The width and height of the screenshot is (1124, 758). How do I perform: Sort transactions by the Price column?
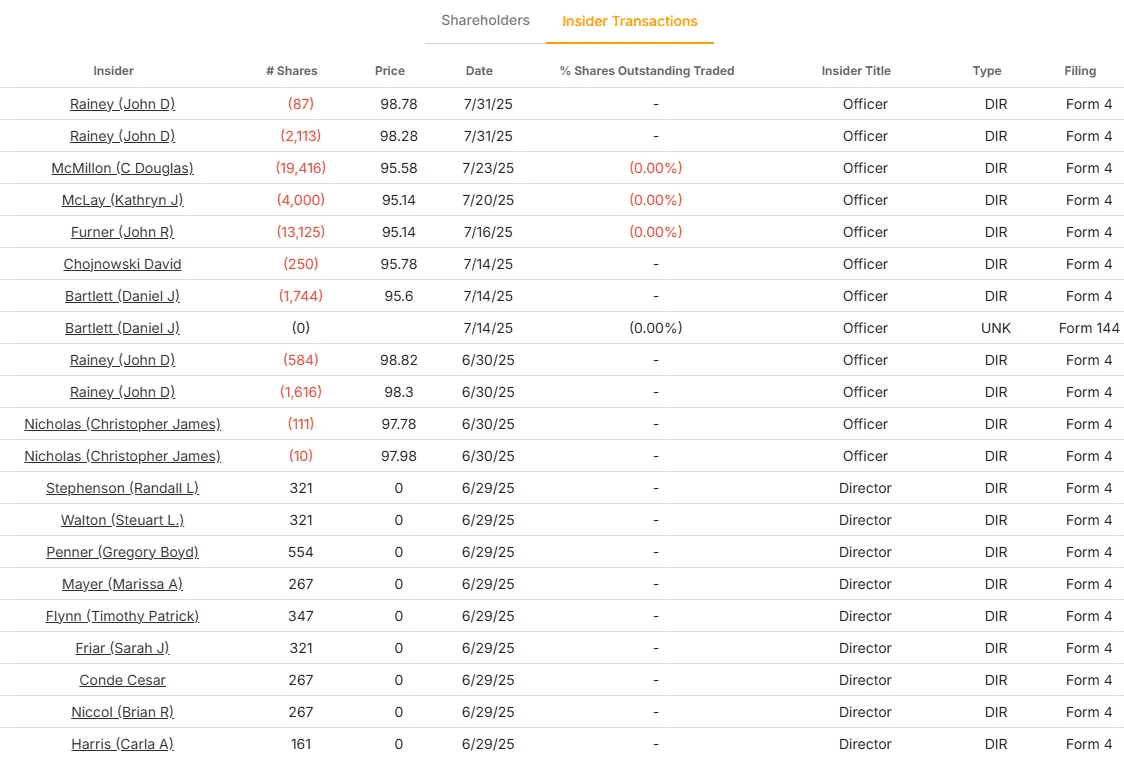[x=390, y=71]
